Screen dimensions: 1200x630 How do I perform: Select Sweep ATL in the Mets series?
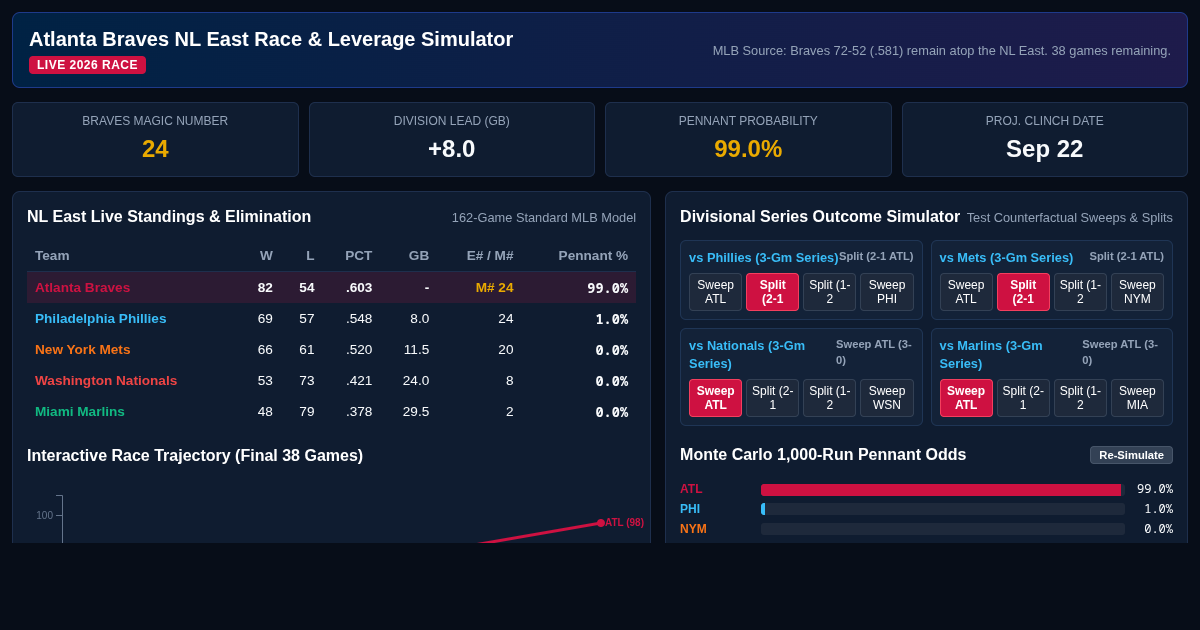click(966, 292)
